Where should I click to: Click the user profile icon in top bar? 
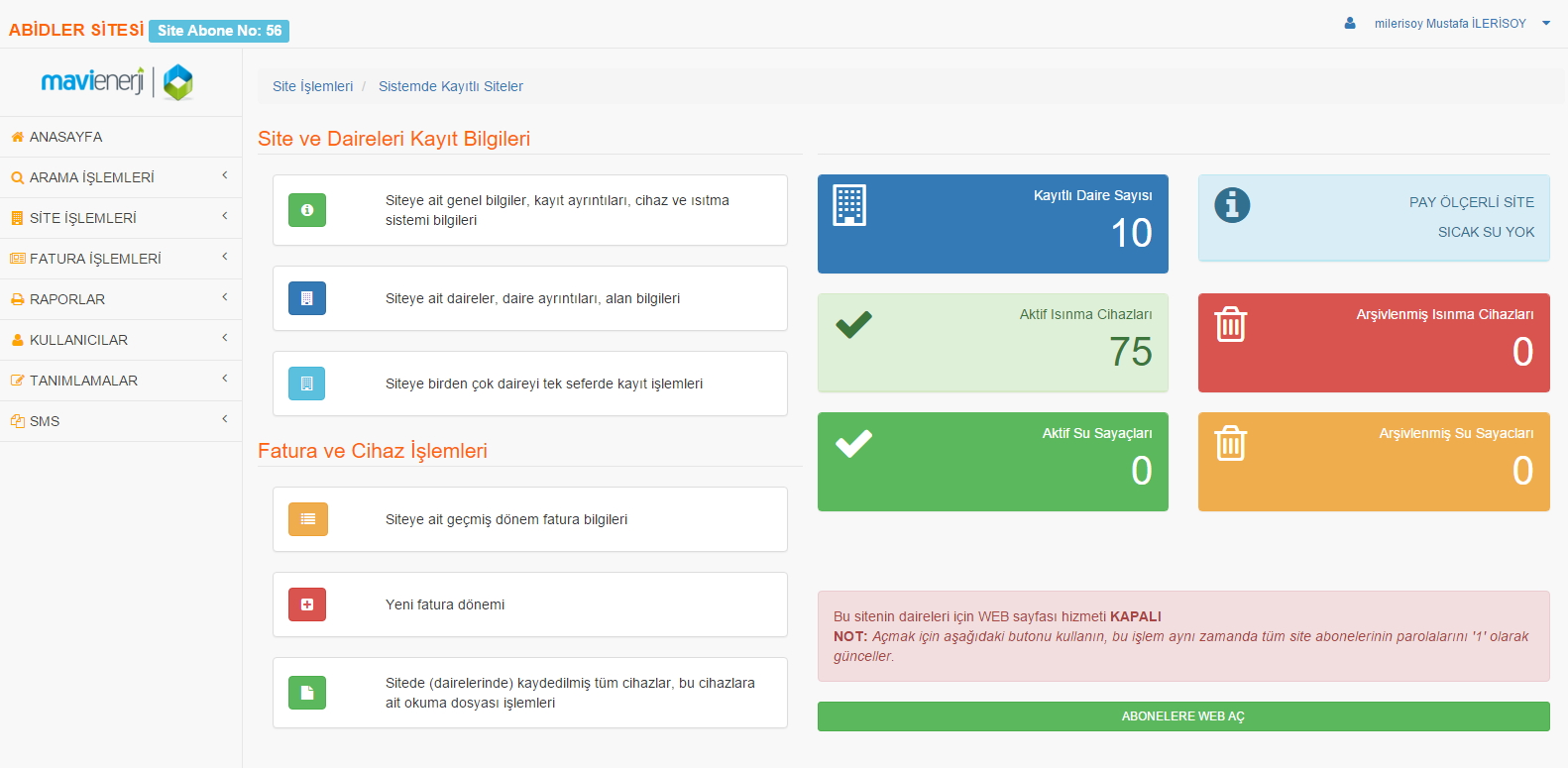click(1350, 23)
